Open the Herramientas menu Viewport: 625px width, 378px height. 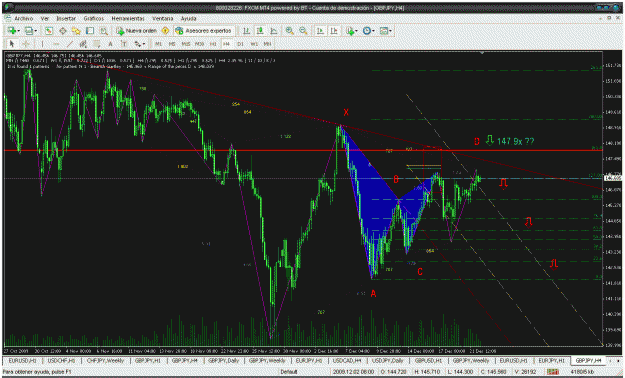coord(128,18)
